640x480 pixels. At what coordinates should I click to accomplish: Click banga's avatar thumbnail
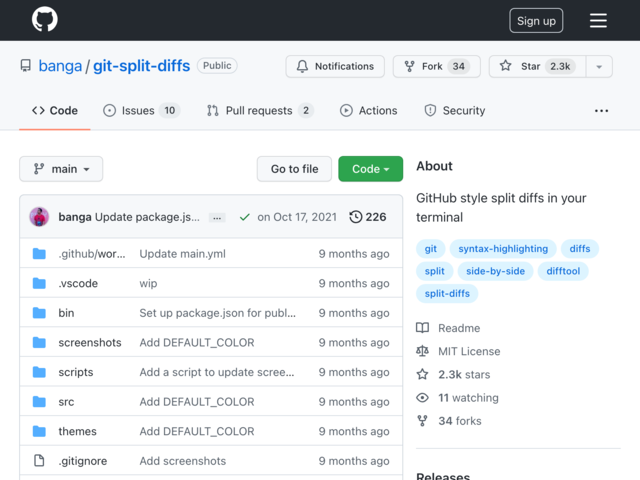pos(39,217)
